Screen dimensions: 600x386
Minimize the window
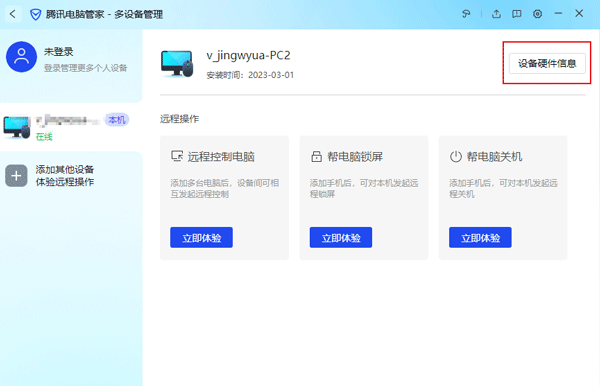(558, 14)
